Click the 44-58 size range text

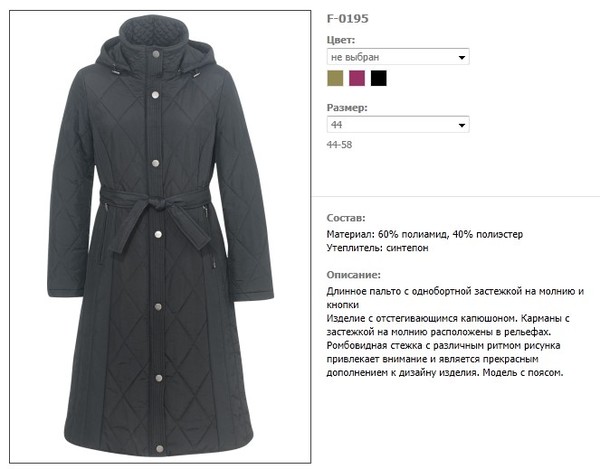tap(339, 145)
